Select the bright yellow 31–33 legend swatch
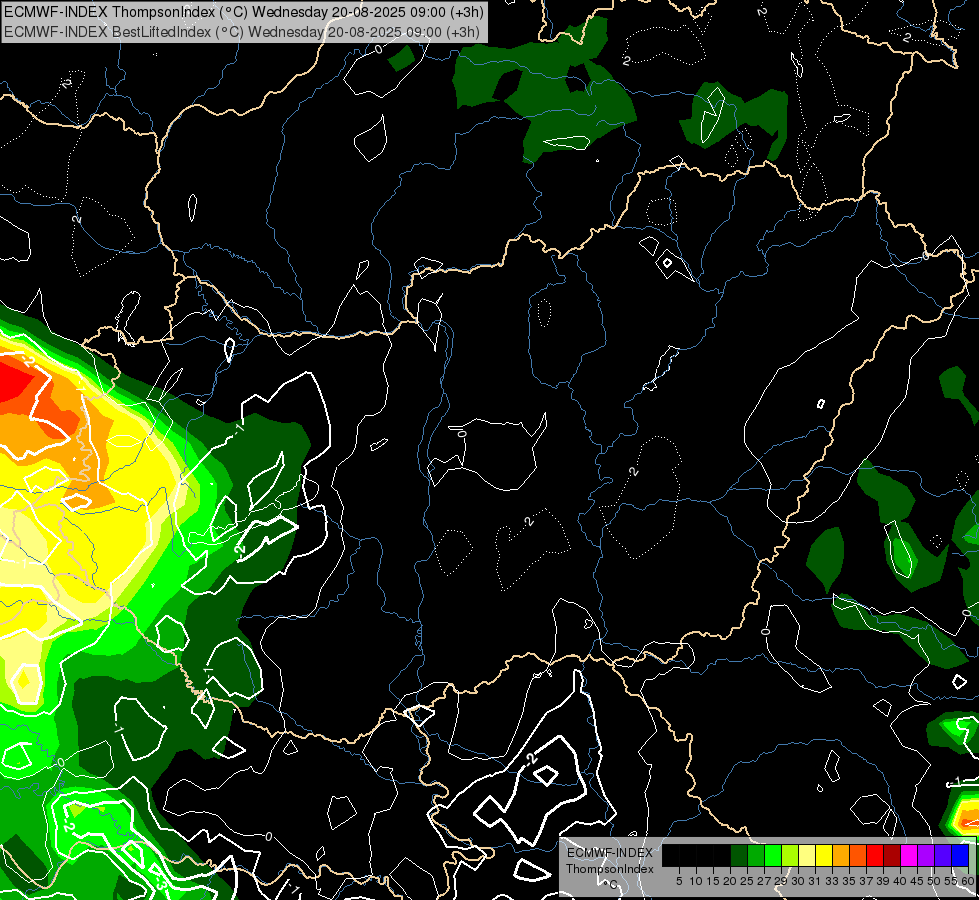979x900 pixels. point(824,855)
